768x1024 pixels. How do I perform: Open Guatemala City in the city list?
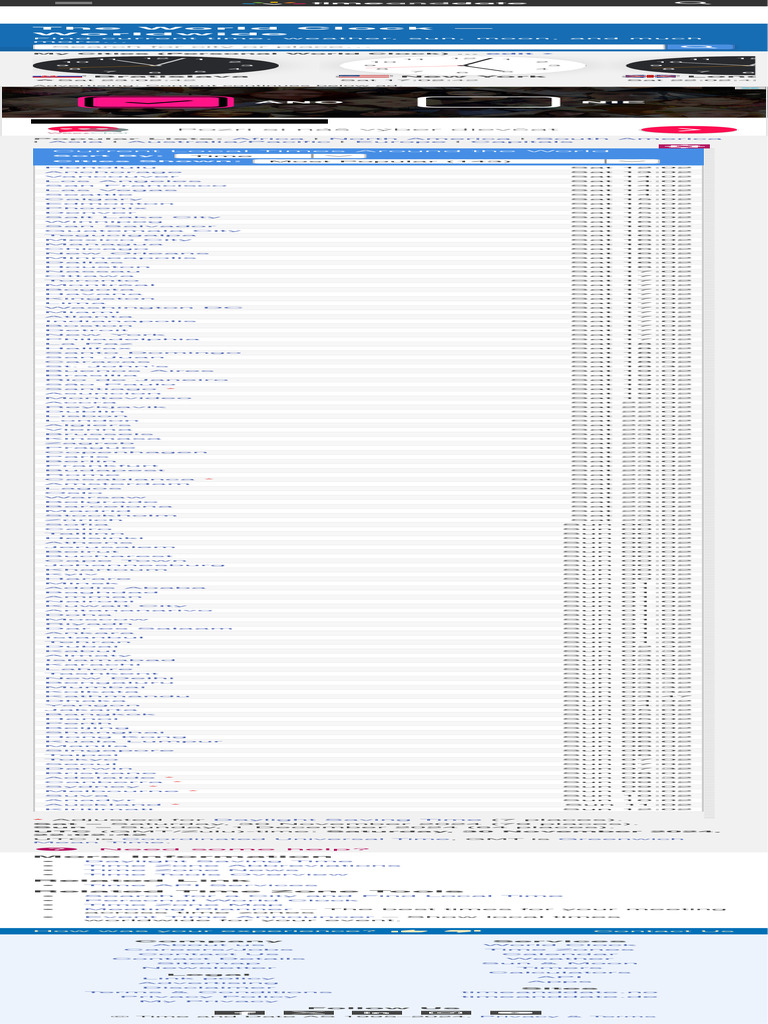[143, 231]
